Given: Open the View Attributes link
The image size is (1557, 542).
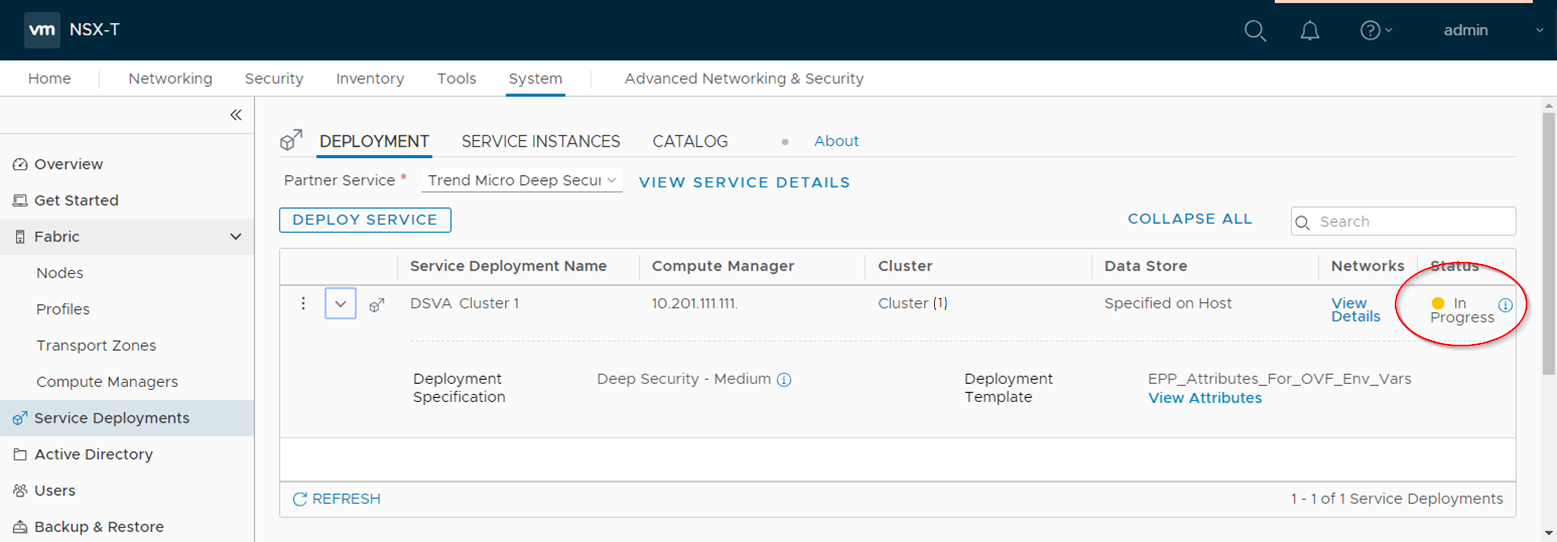Looking at the screenshot, I should 1204,398.
